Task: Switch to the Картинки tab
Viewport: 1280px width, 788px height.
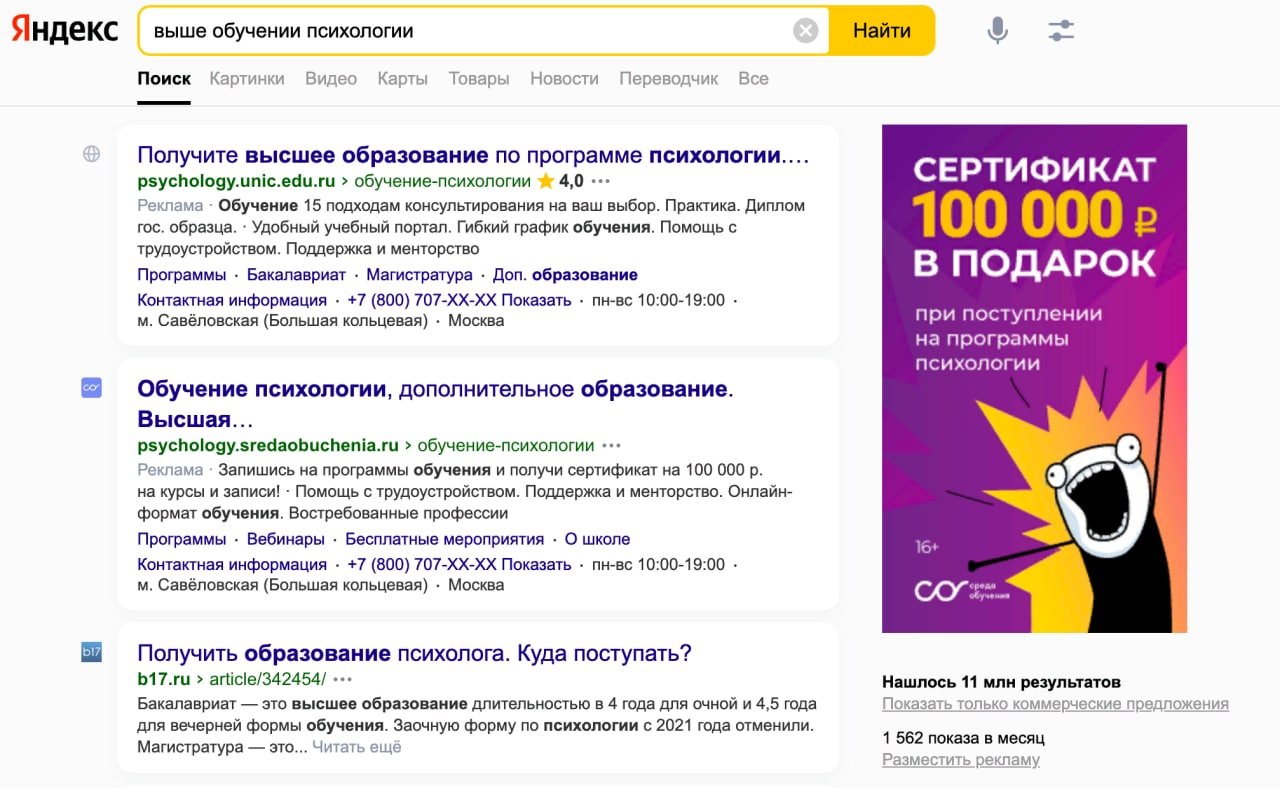Action: (247, 79)
